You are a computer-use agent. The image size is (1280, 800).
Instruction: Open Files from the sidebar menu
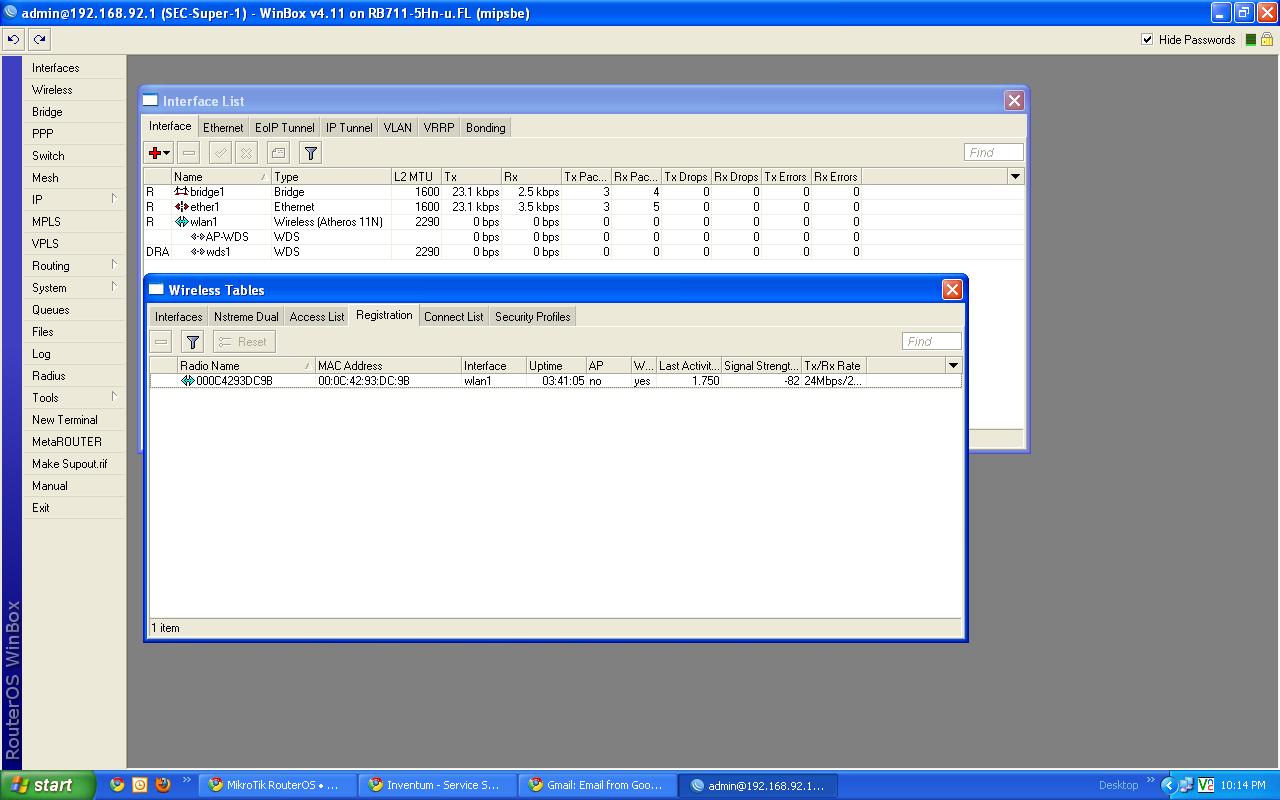tap(75, 331)
